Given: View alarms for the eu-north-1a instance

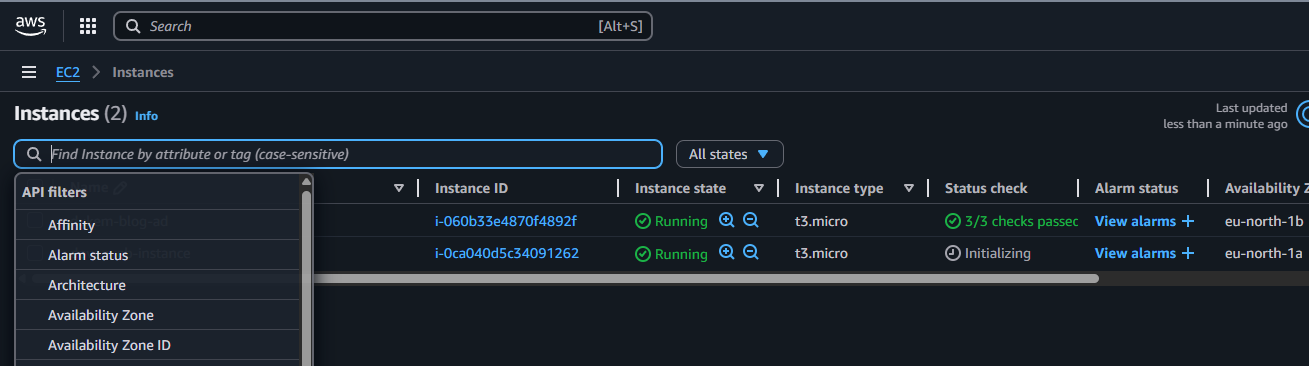Looking at the screenshot, I should pyautogui.click(x=1135, y=253).
